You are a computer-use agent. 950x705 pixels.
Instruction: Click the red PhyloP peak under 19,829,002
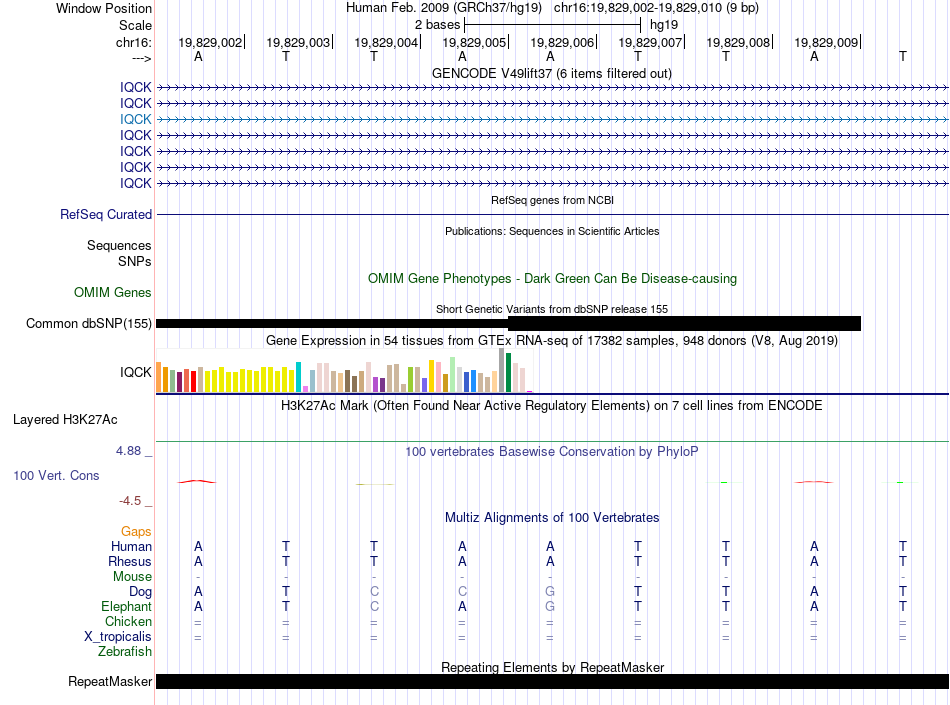[x=196, y=482]
